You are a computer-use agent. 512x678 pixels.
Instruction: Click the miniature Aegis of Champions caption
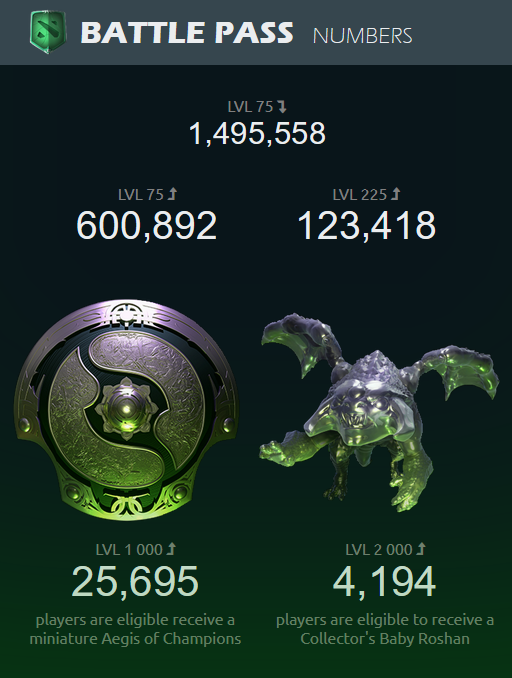pyautogui.click(x=135, y=629)
